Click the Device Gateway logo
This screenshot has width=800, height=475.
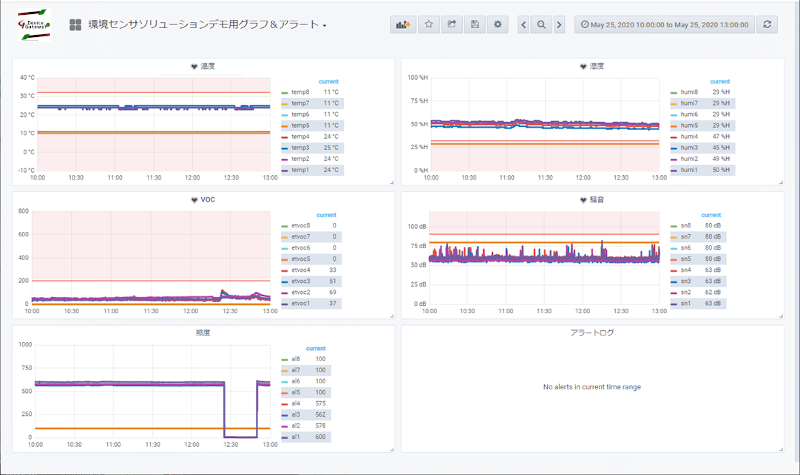33,24
